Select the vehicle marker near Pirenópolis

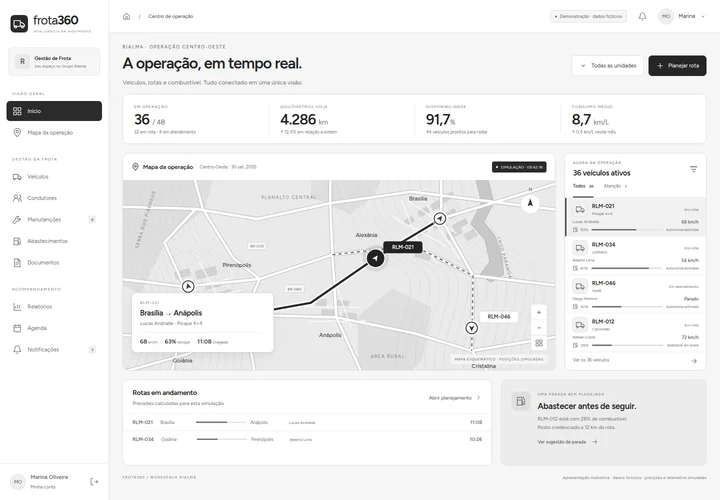click(x=188, y=287)
